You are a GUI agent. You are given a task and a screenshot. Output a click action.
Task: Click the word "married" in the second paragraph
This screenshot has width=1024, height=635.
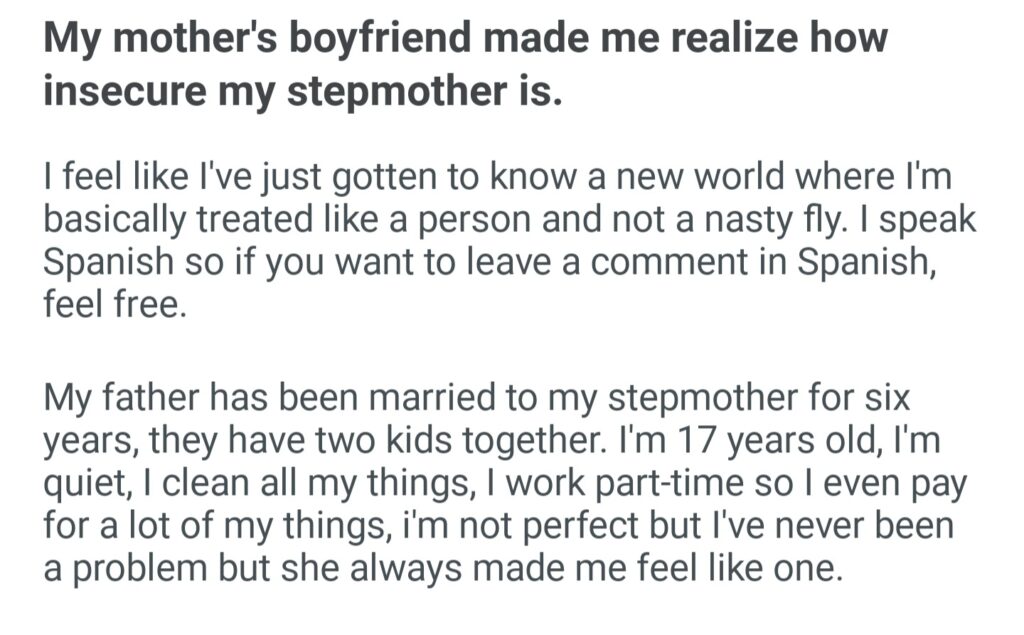click(427, 398)
